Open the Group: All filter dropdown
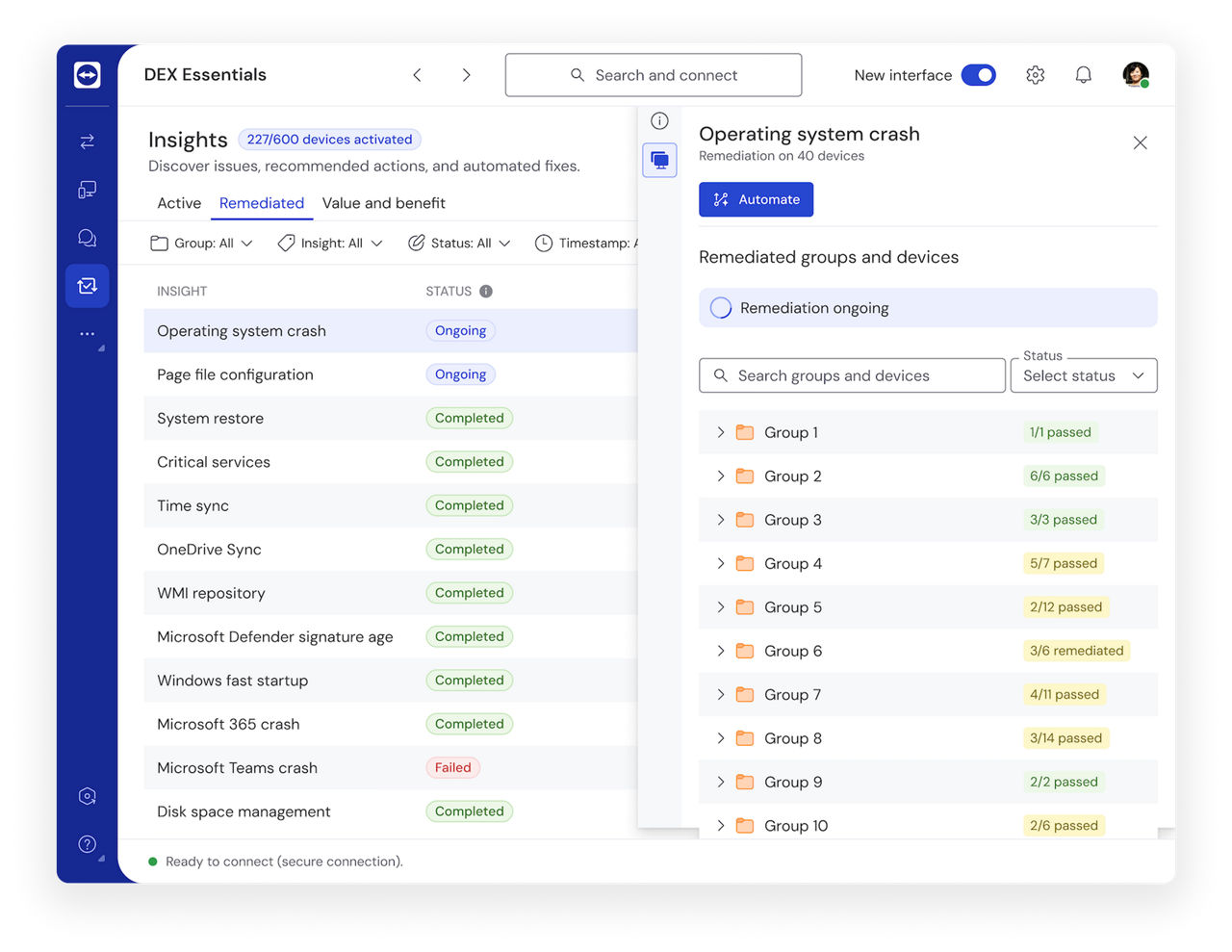The image size is (1232, 952). [201, 243]
